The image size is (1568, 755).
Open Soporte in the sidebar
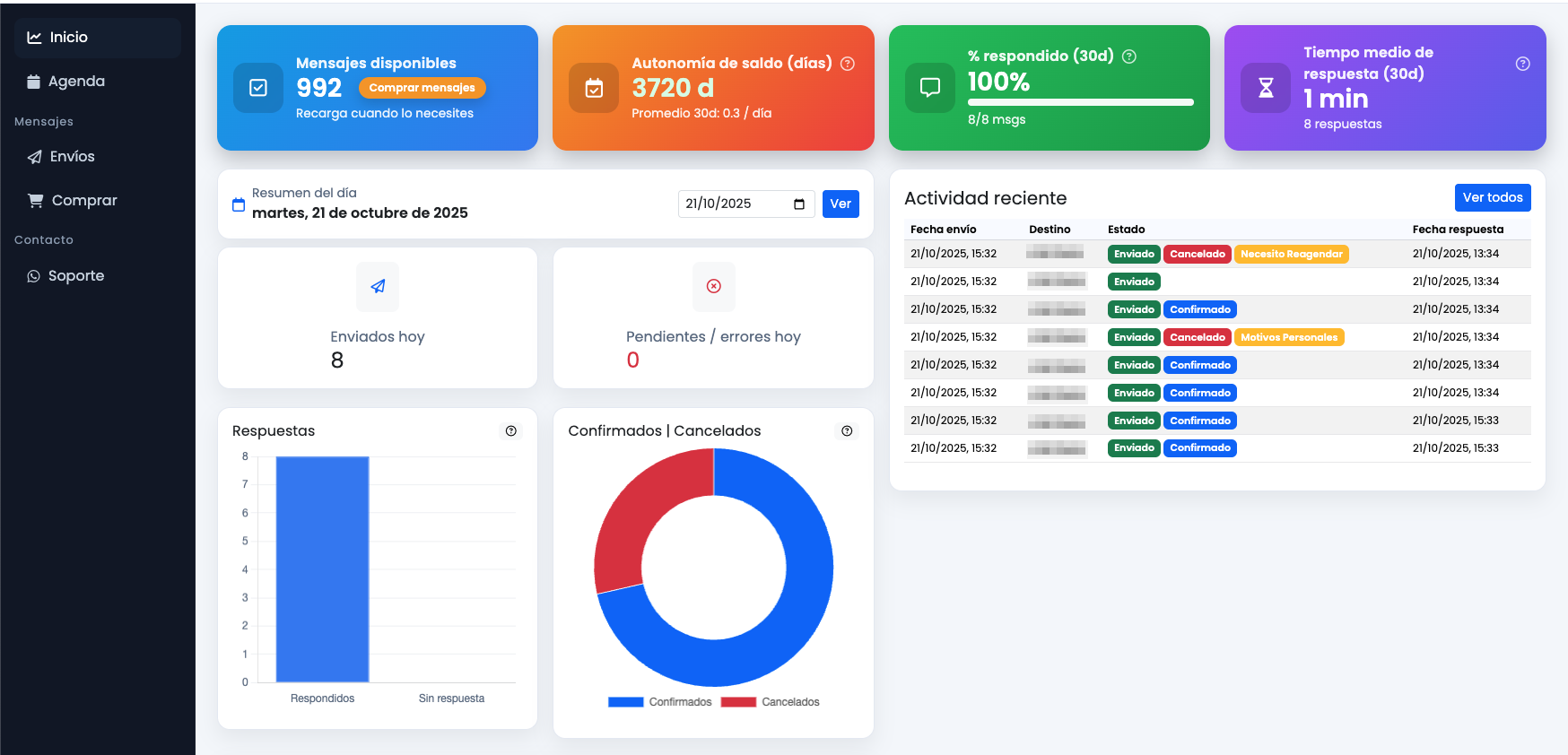[75, 276]
